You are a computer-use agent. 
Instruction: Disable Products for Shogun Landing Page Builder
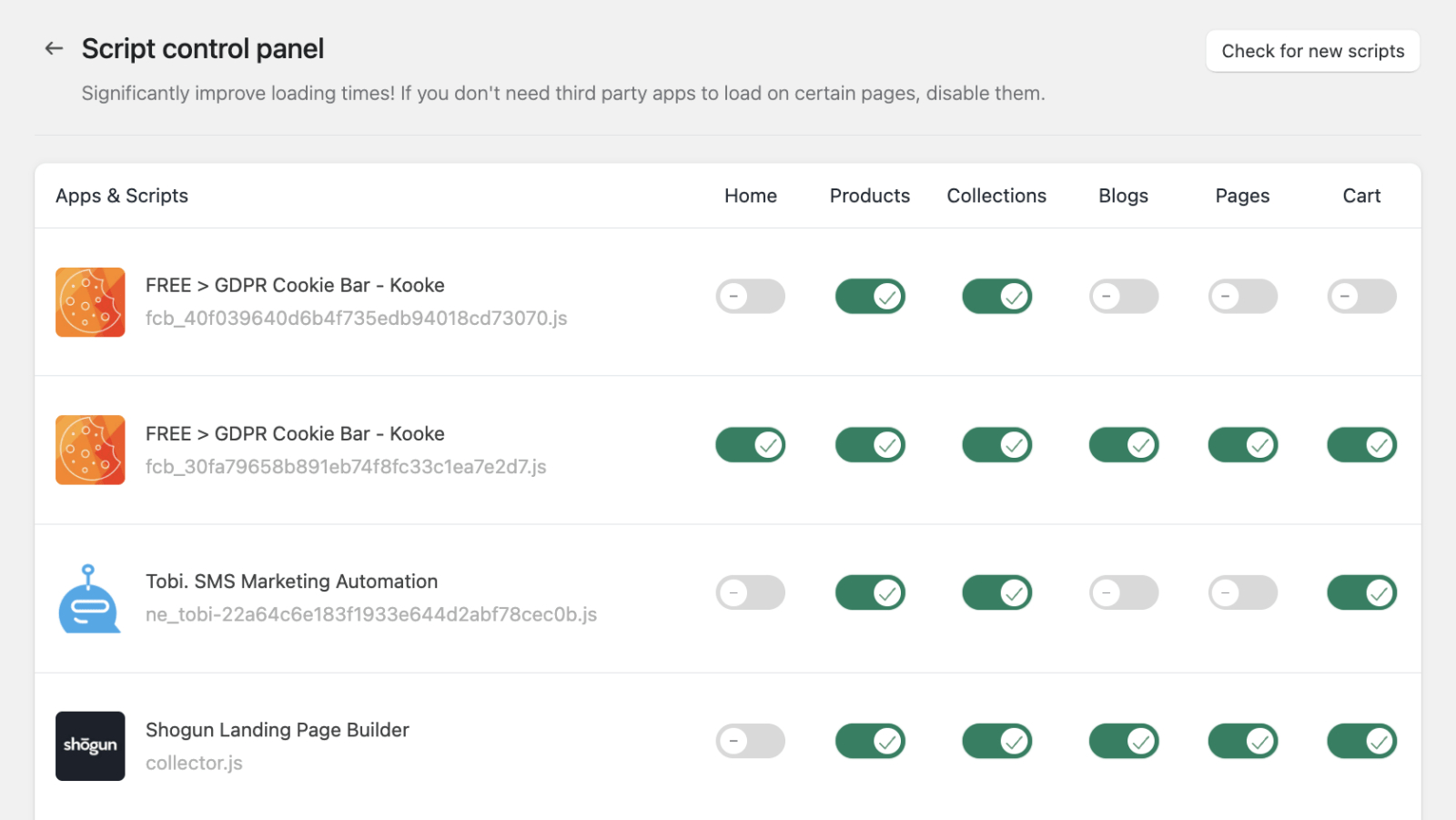coord(870,741)
